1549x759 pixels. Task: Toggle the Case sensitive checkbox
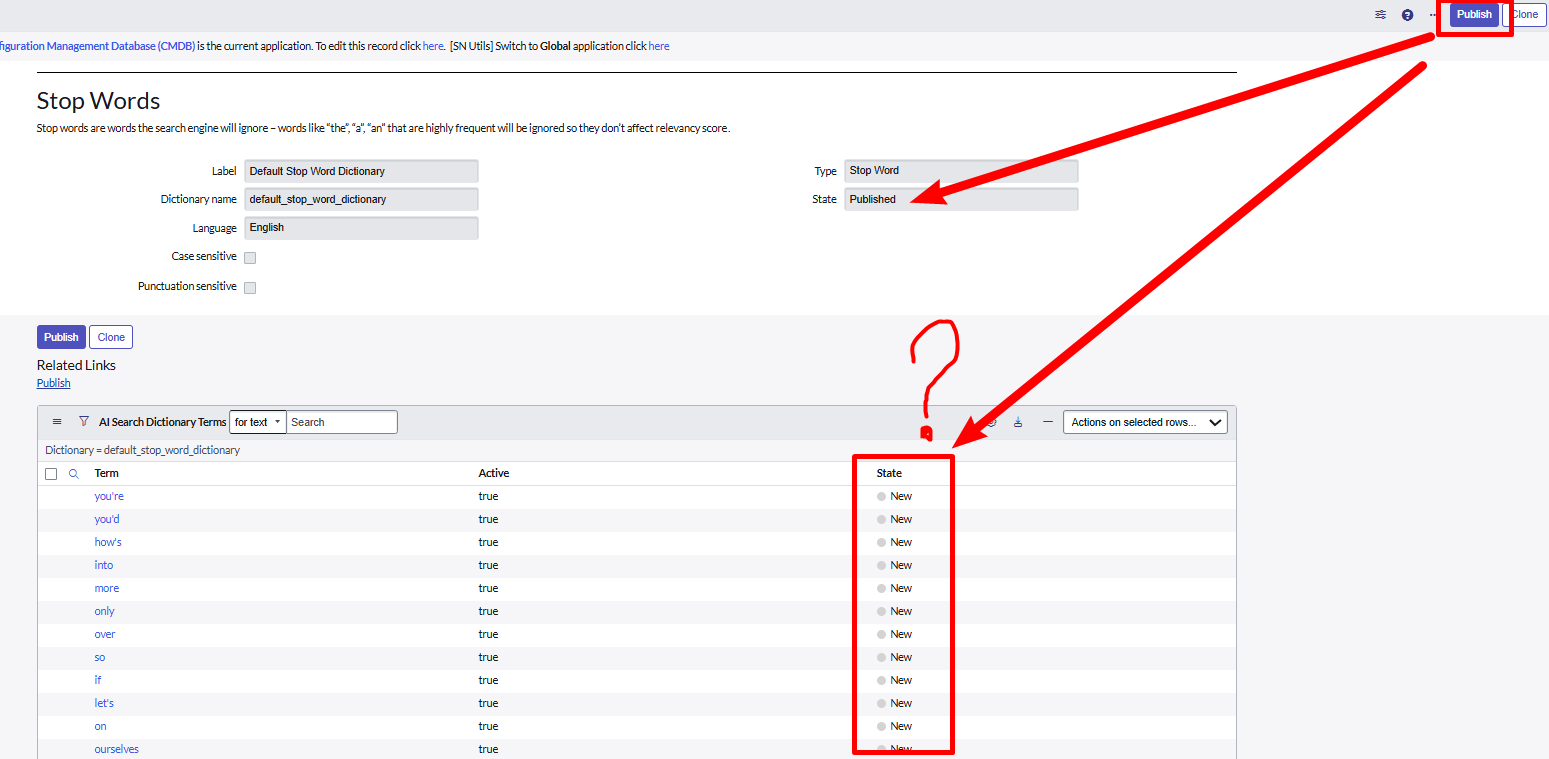click(x=250, y=258)
